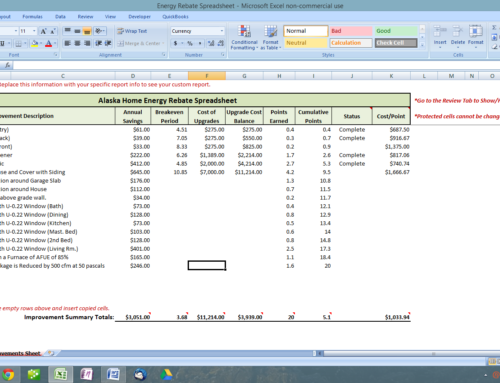Open Google Drive from the taskbar

tap(166, 375)
